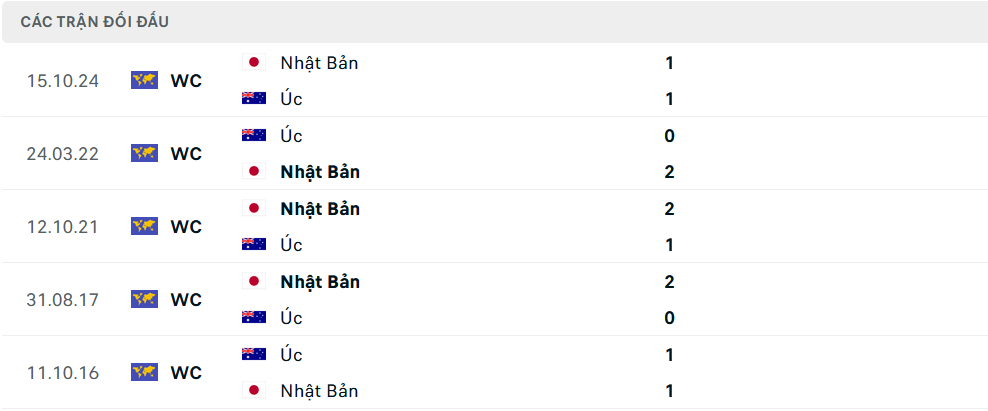Click the Các Trận Đối Đầu section header
This screenshot has height=411, width=988.
click(95, 22)
